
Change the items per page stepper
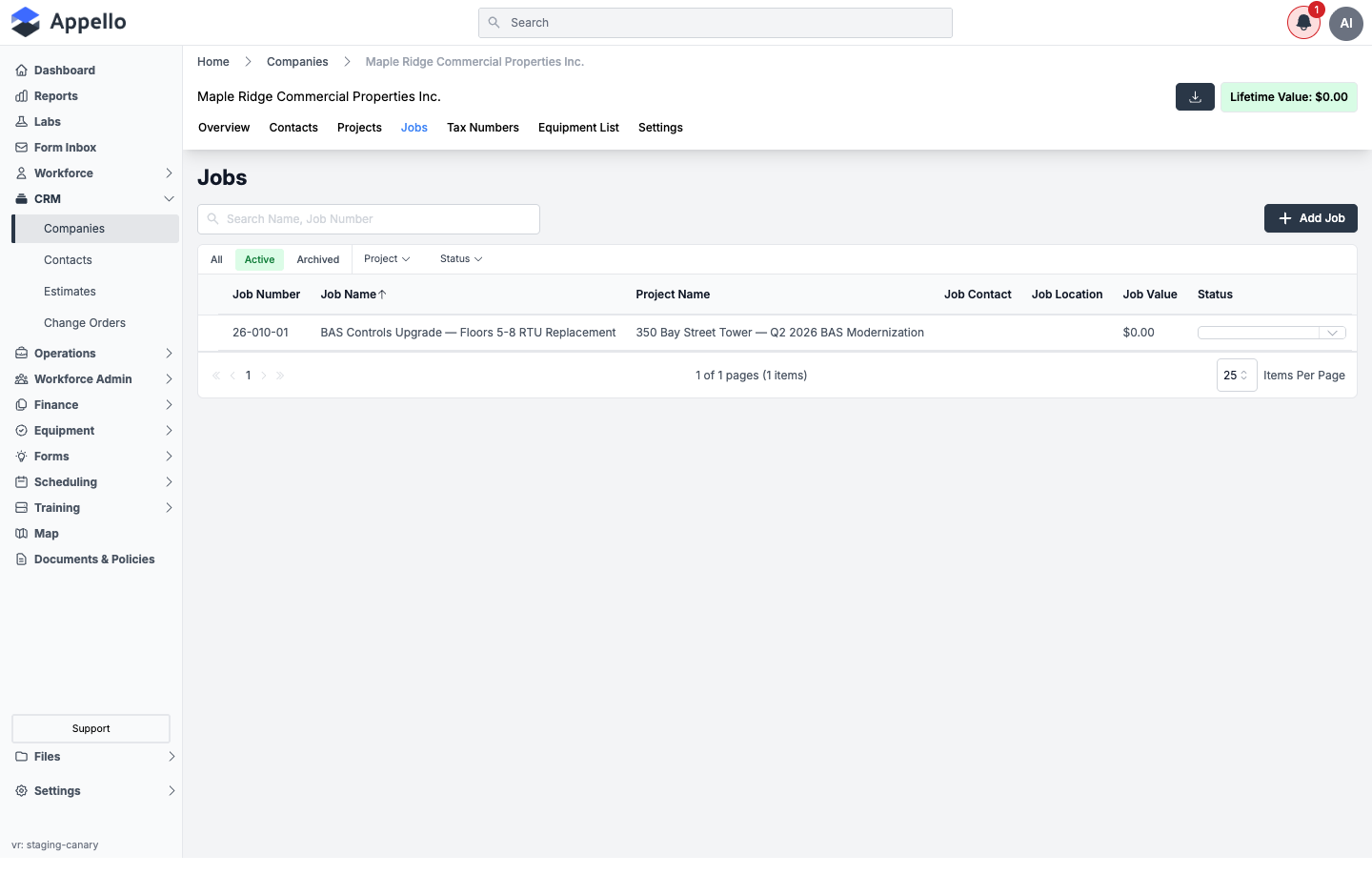(1237, 376)
